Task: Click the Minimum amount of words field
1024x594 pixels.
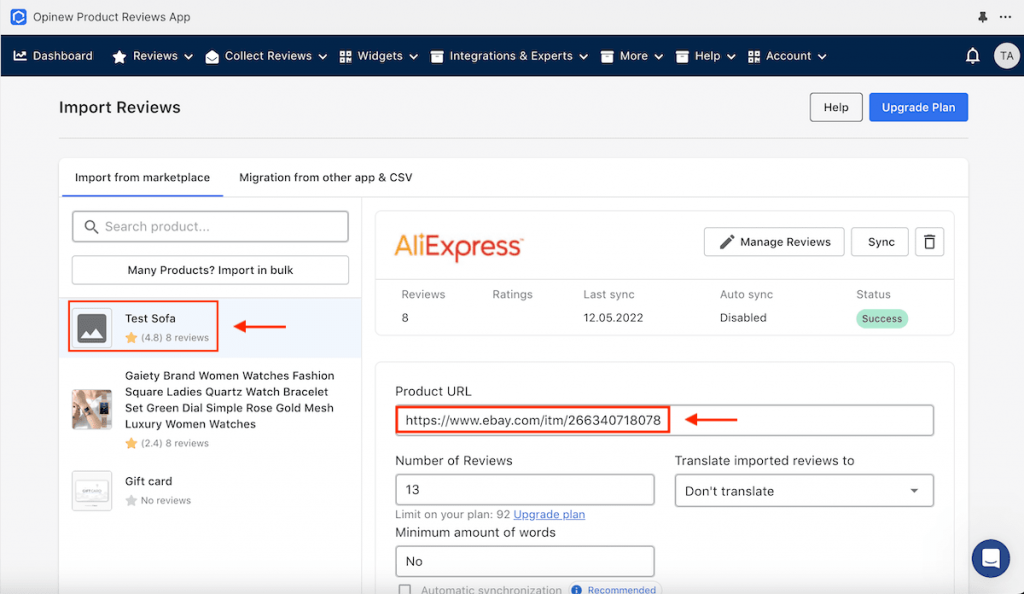Action: click(x=524, y=561)
